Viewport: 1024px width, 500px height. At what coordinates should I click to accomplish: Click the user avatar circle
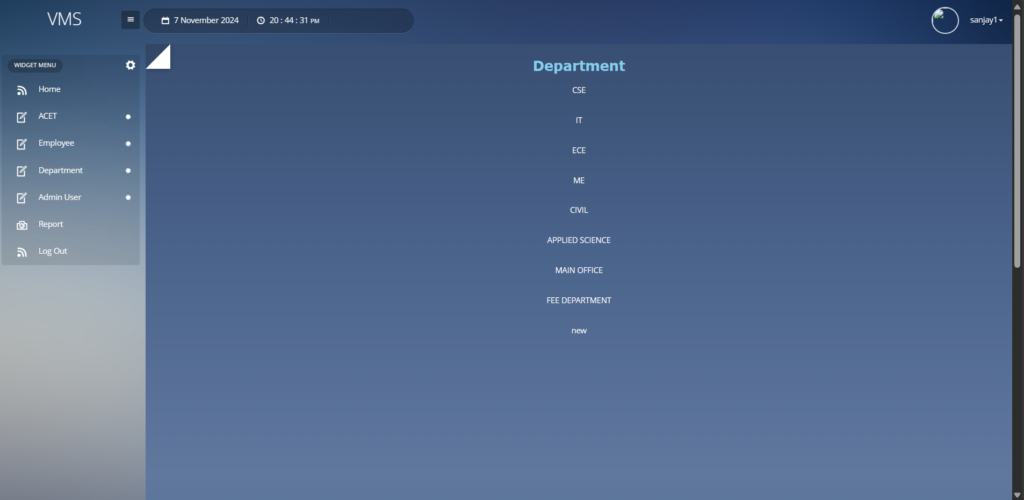tap(944, 20)
